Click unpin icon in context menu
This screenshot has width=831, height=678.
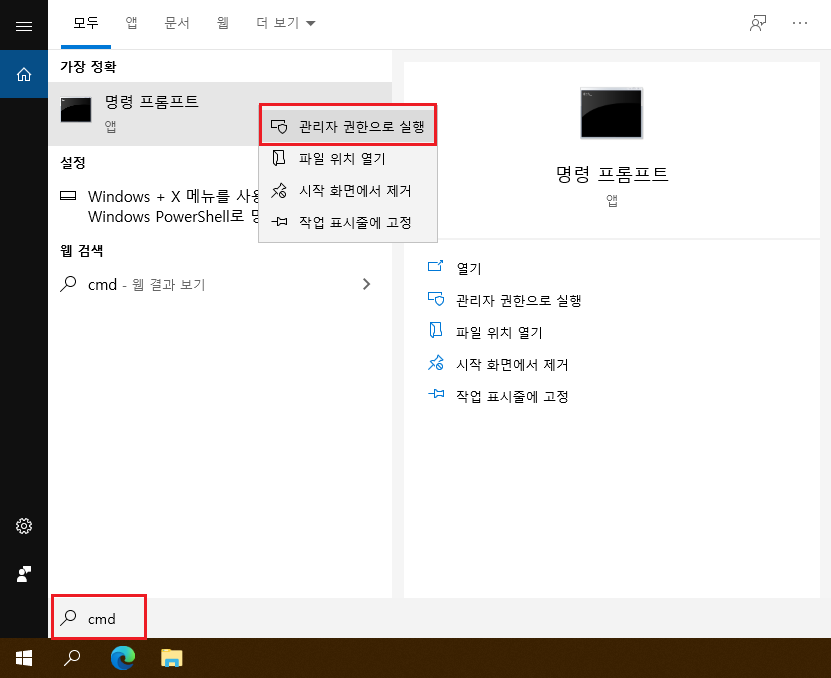click(279, 190)
